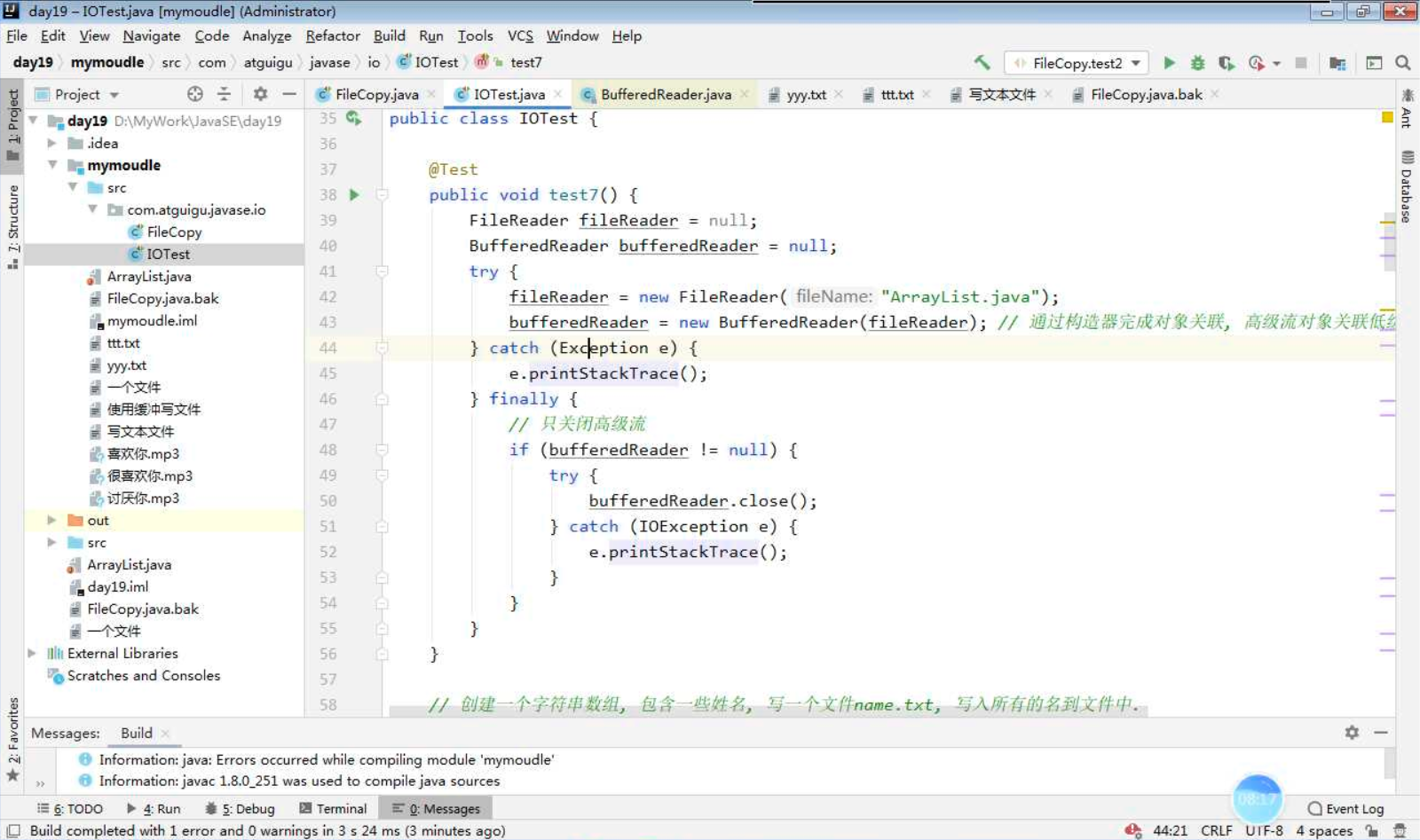The image size is (1420, 840).
Task: Toggle code fold at line 49
Action: point(382,475)
